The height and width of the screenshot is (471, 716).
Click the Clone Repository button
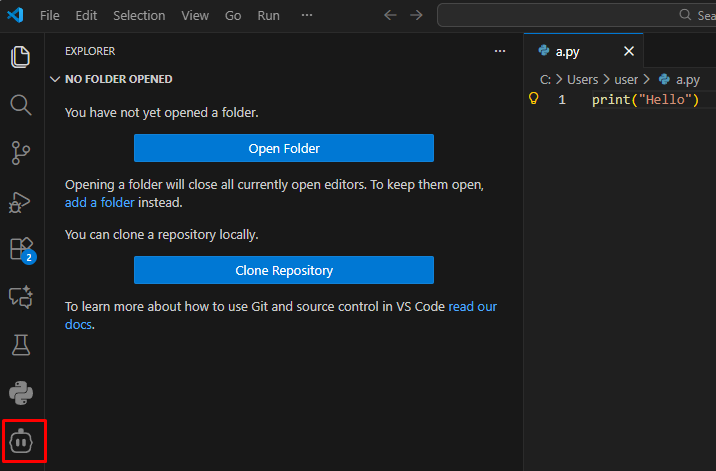coord(284,270)
